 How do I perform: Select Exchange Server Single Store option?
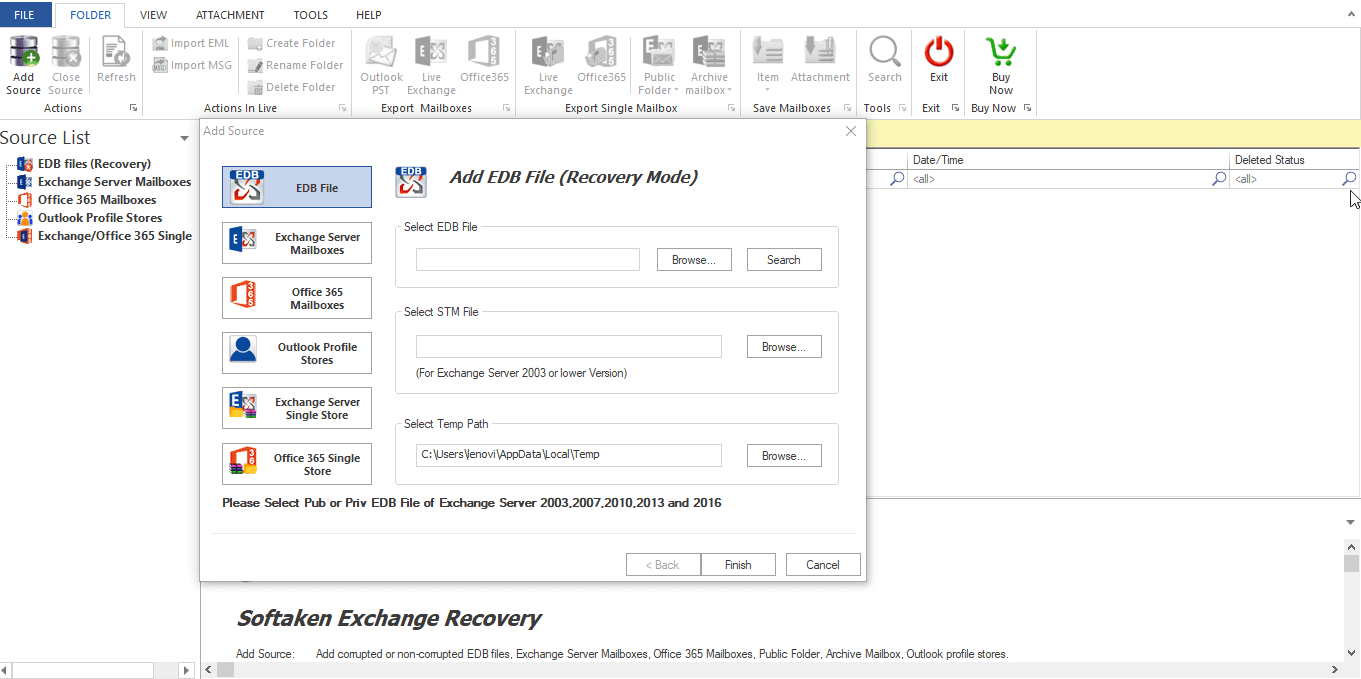pyautogui.click(x=296, y=408)
